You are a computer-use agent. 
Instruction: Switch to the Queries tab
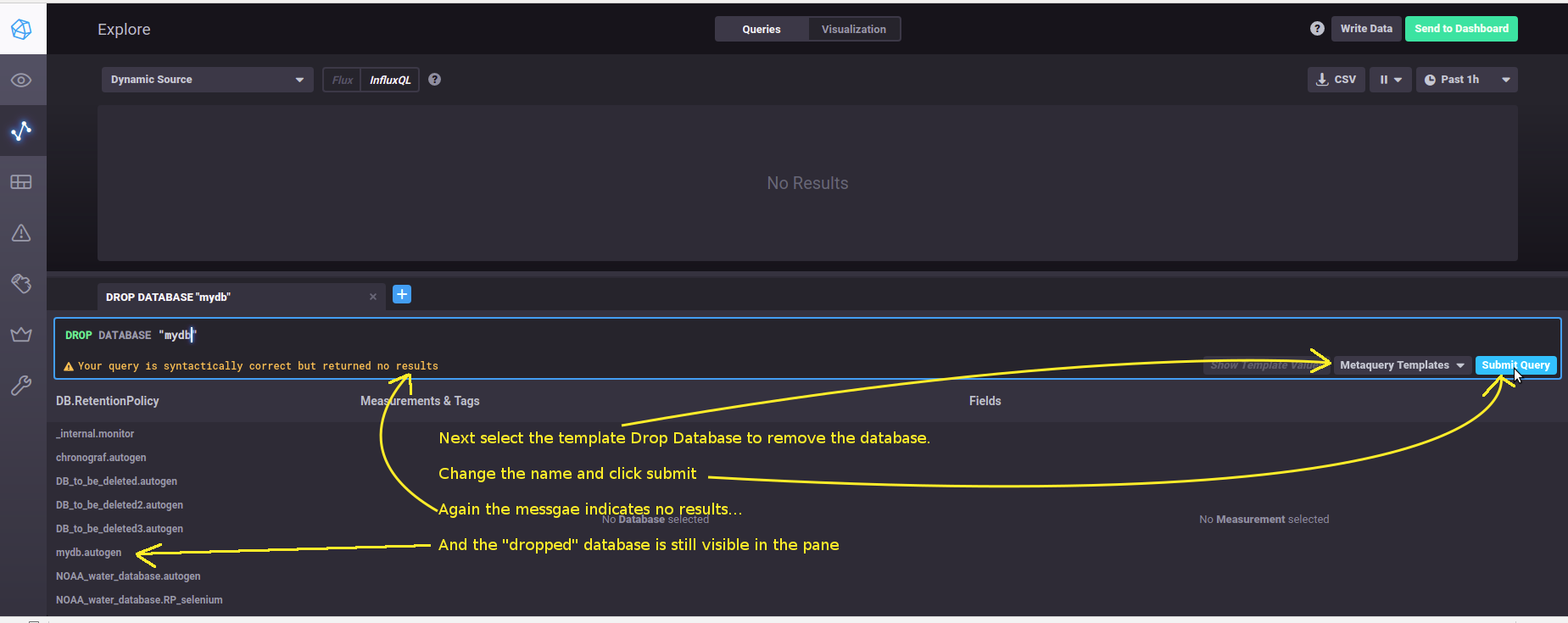(761, 28)
